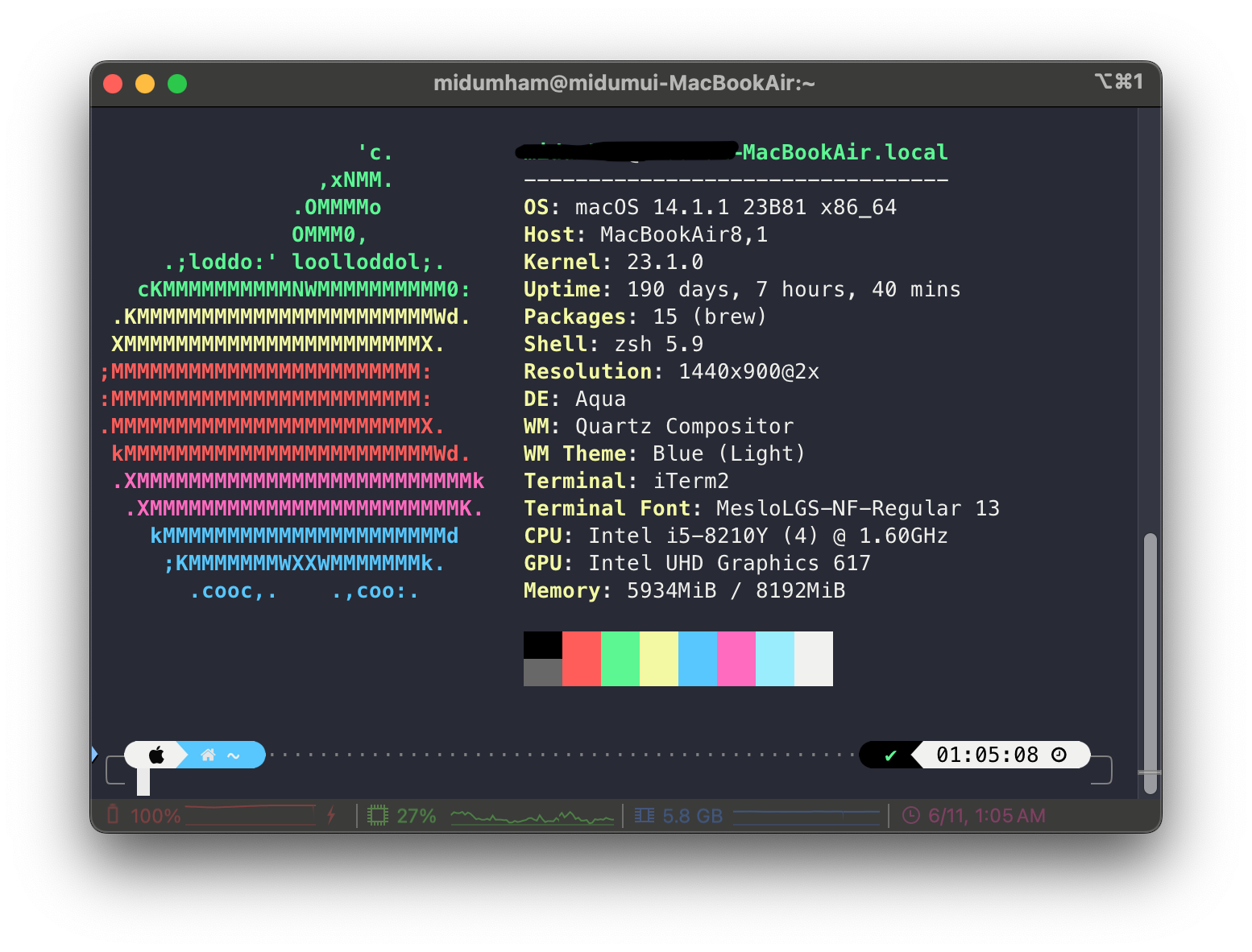Click the Shell: zsh 5.9 line
The width and height of the screenshot is (1252, 952).
[613, 344]
